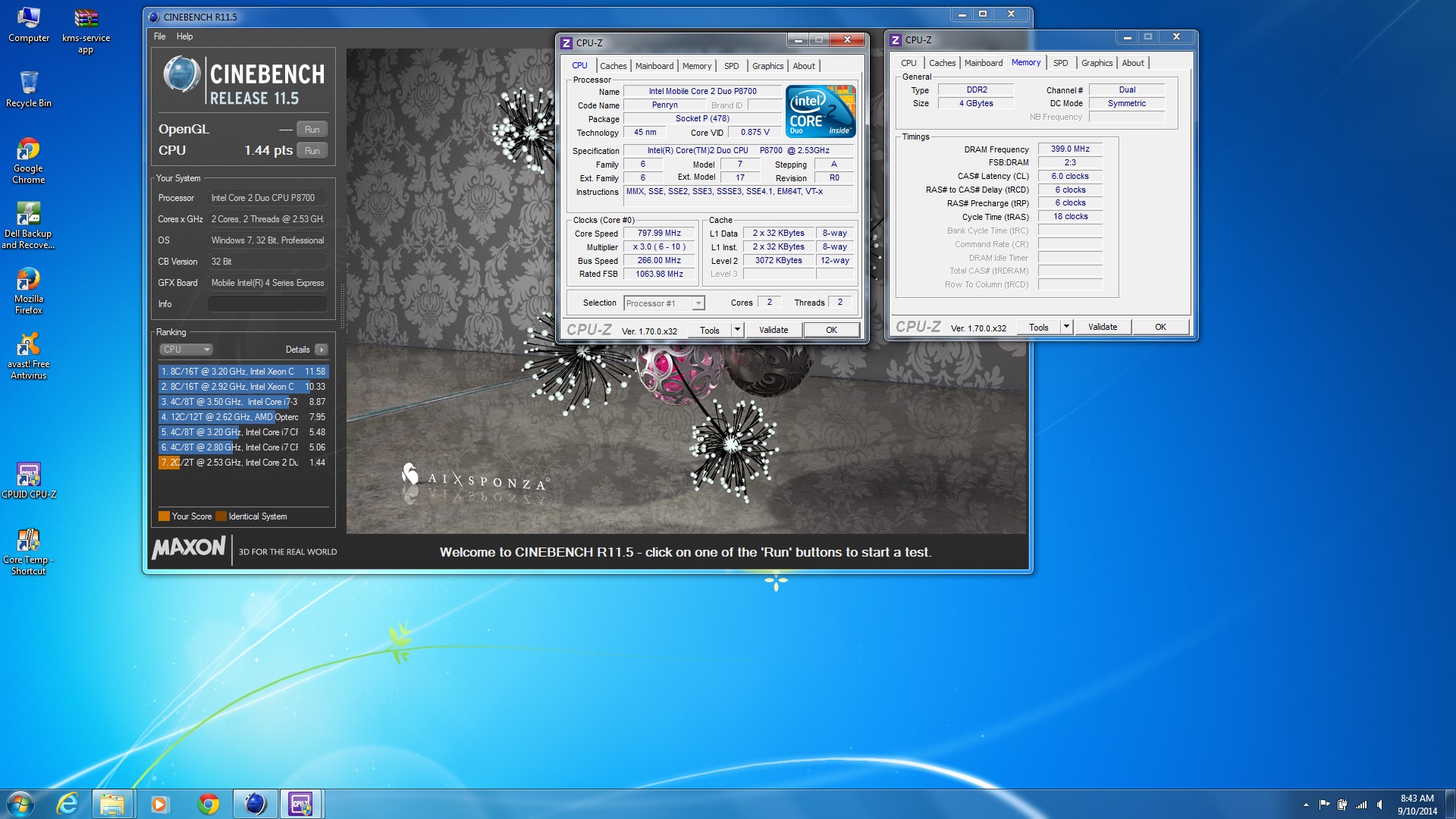Click Action Center flag in tray
This screenshot has height=819, width=1456.
pyautogui.click(x=1324, y=805)
